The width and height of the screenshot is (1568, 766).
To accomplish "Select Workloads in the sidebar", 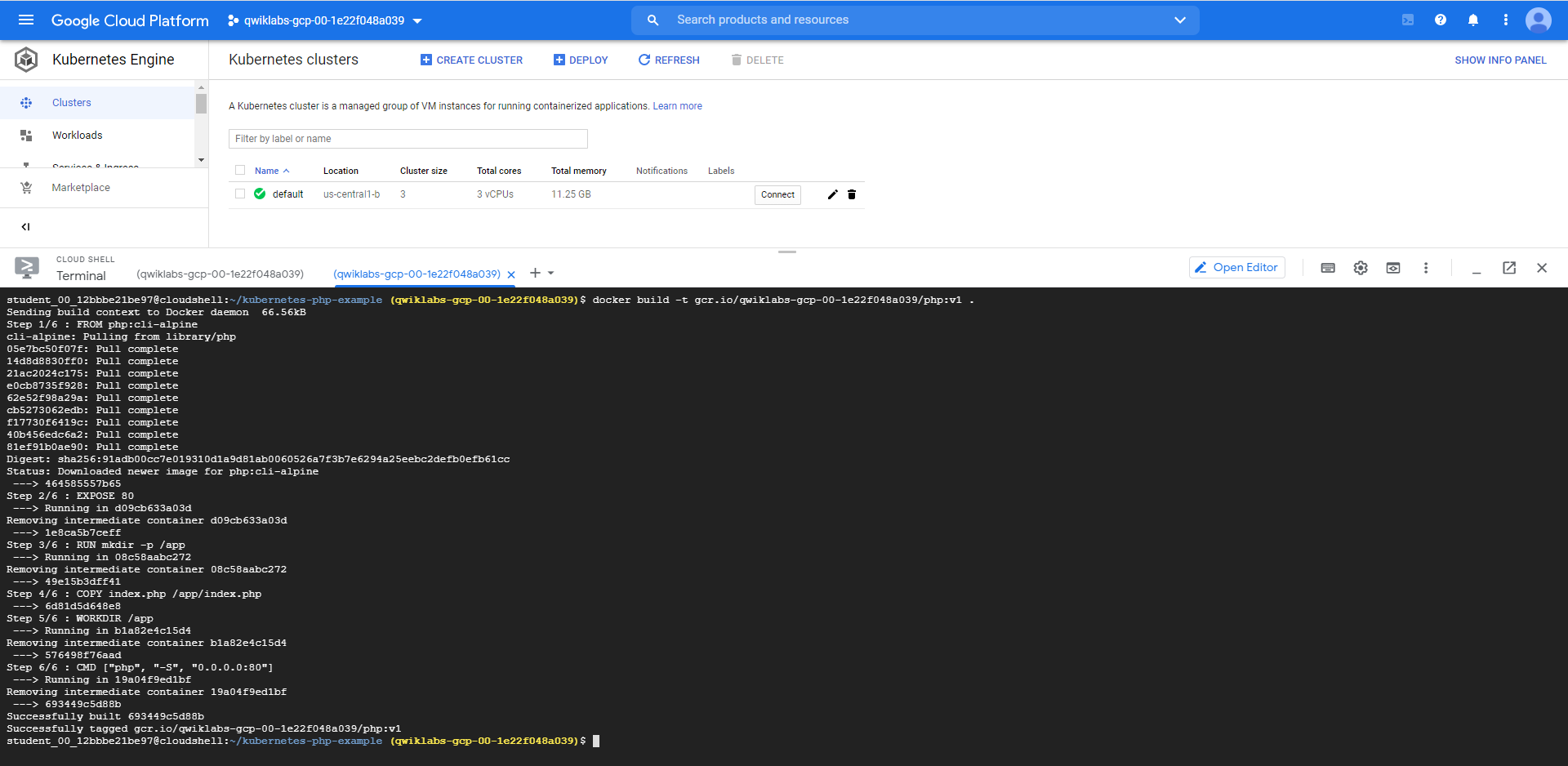I will click(x=97, y=136).
